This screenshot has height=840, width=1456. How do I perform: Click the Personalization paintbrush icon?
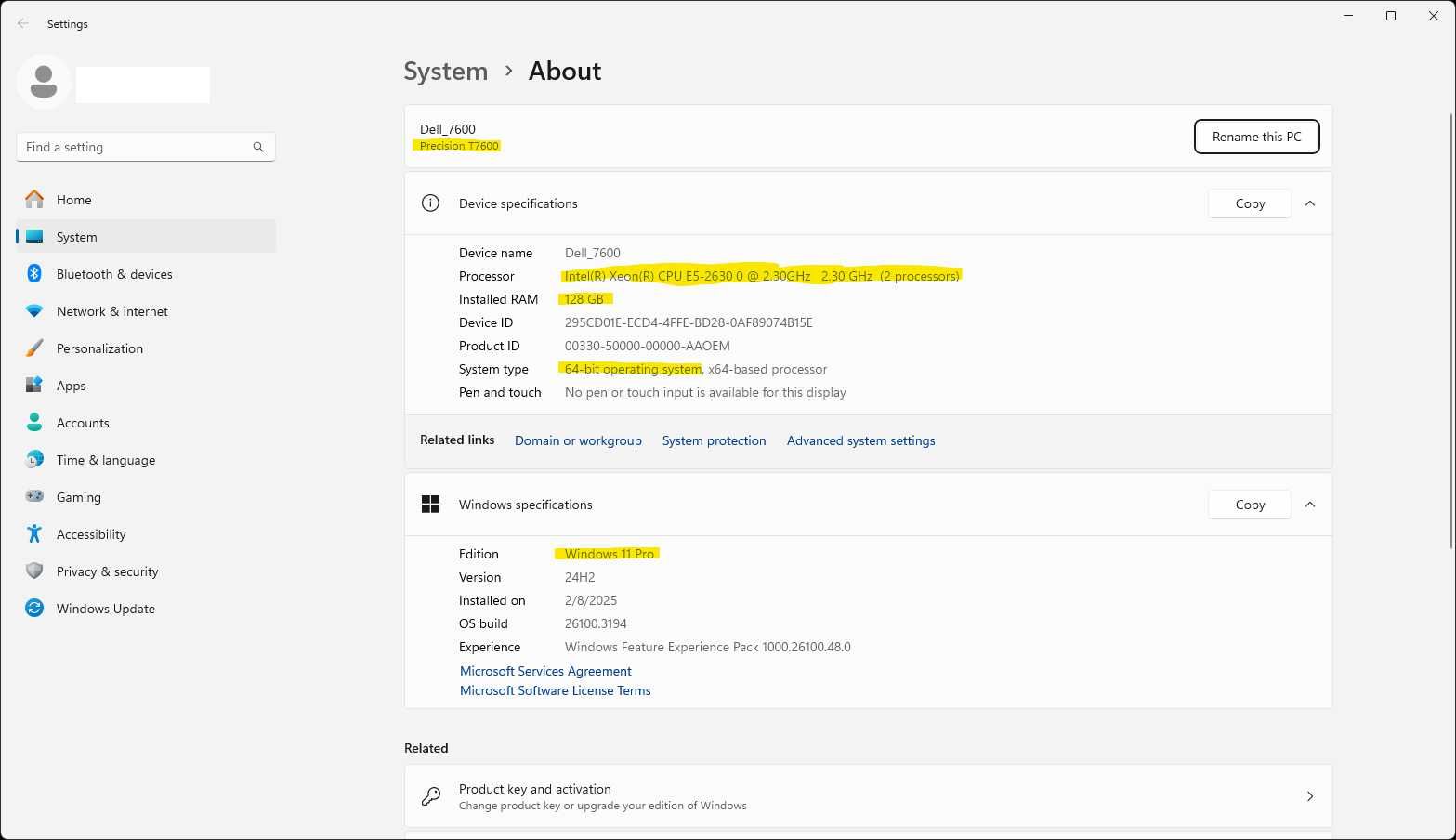click(34, 348)
